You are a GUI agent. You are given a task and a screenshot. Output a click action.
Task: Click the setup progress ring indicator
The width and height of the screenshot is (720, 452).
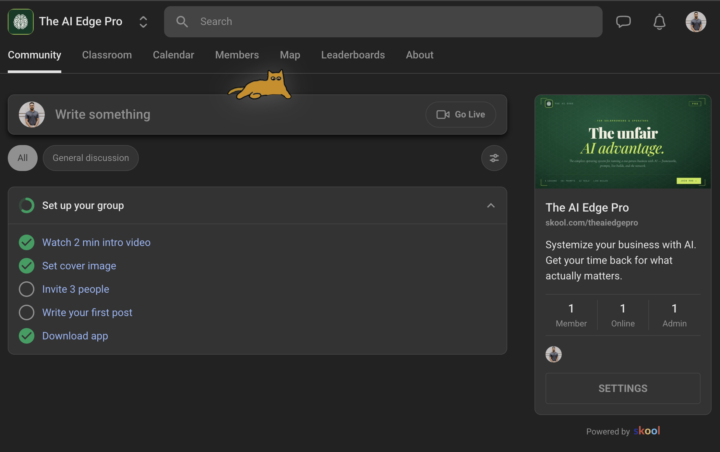[27, 205]
